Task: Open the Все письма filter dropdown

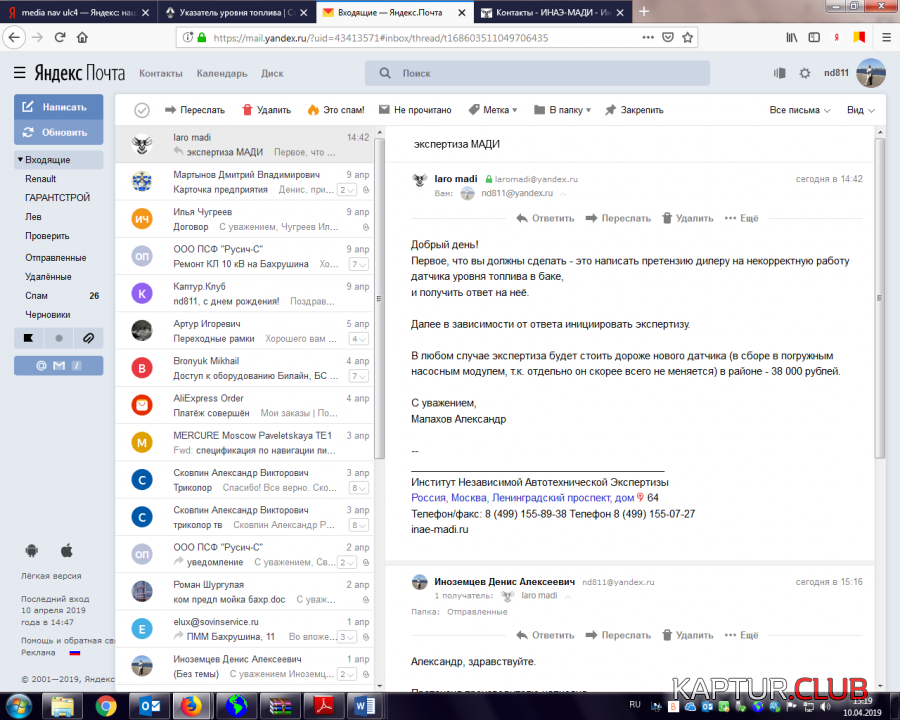Action: coord(800,110)
